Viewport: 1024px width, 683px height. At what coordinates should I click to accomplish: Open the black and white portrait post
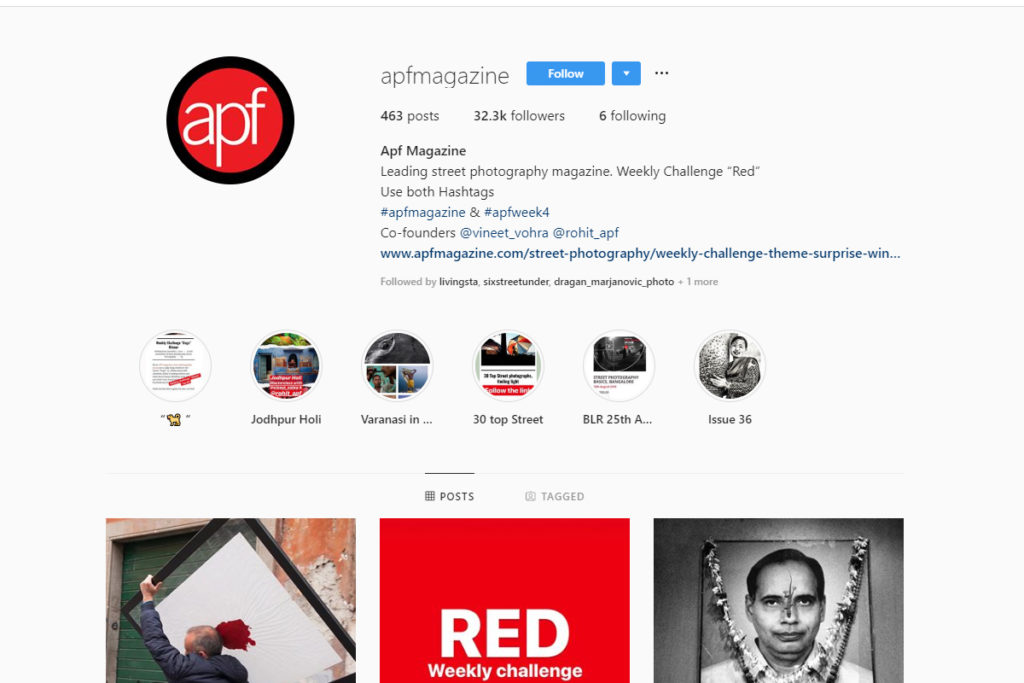pyautogui.click(x=778, y=601)
